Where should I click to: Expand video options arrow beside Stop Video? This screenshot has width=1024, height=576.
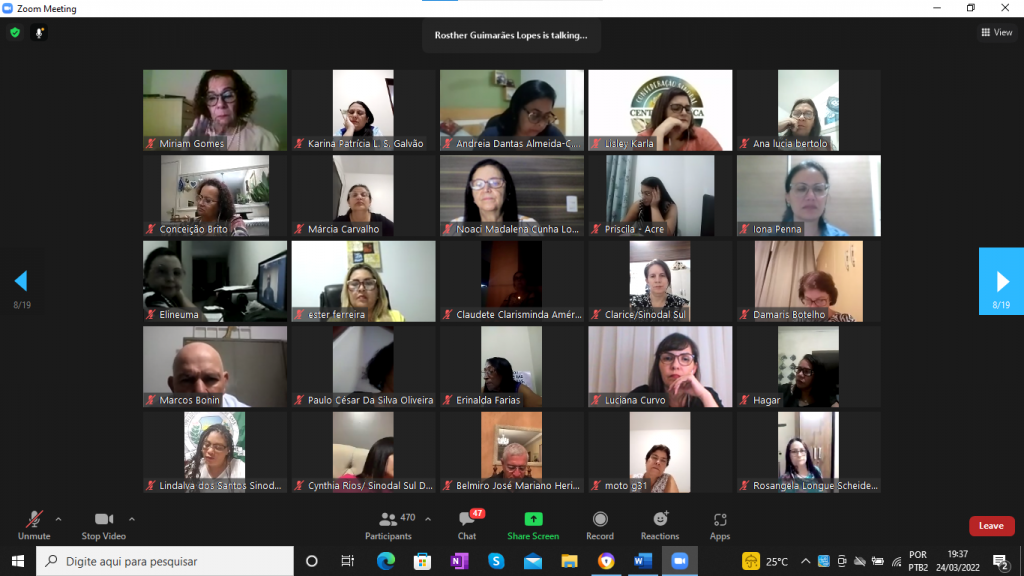131,519
